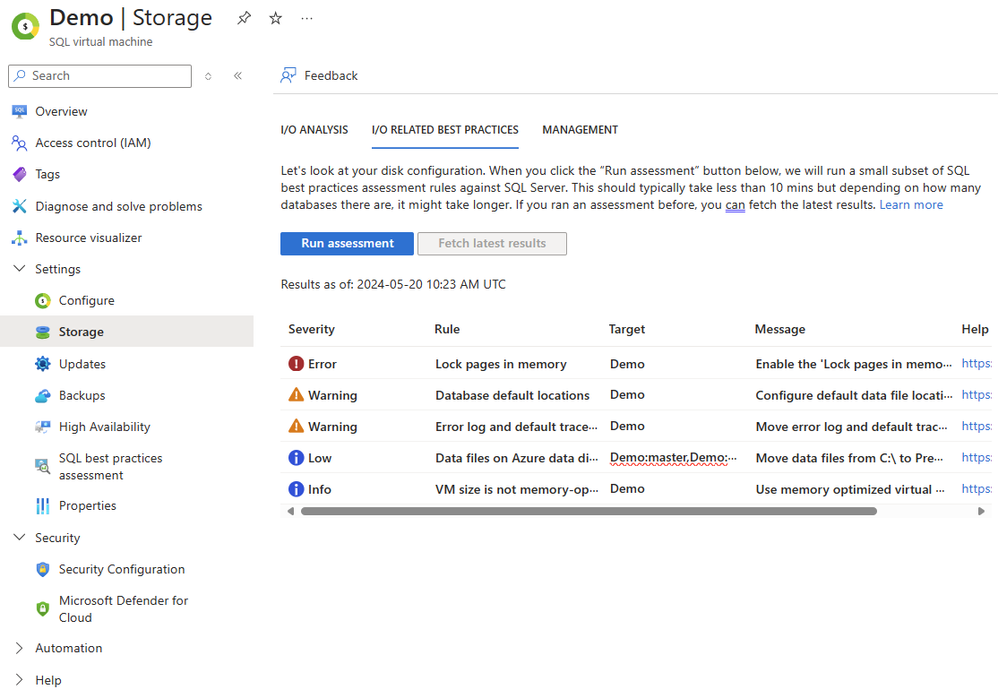Click the Feedback button
This screenshot has height=699, width=998.
pyautogui.click(x=320, y=76)
